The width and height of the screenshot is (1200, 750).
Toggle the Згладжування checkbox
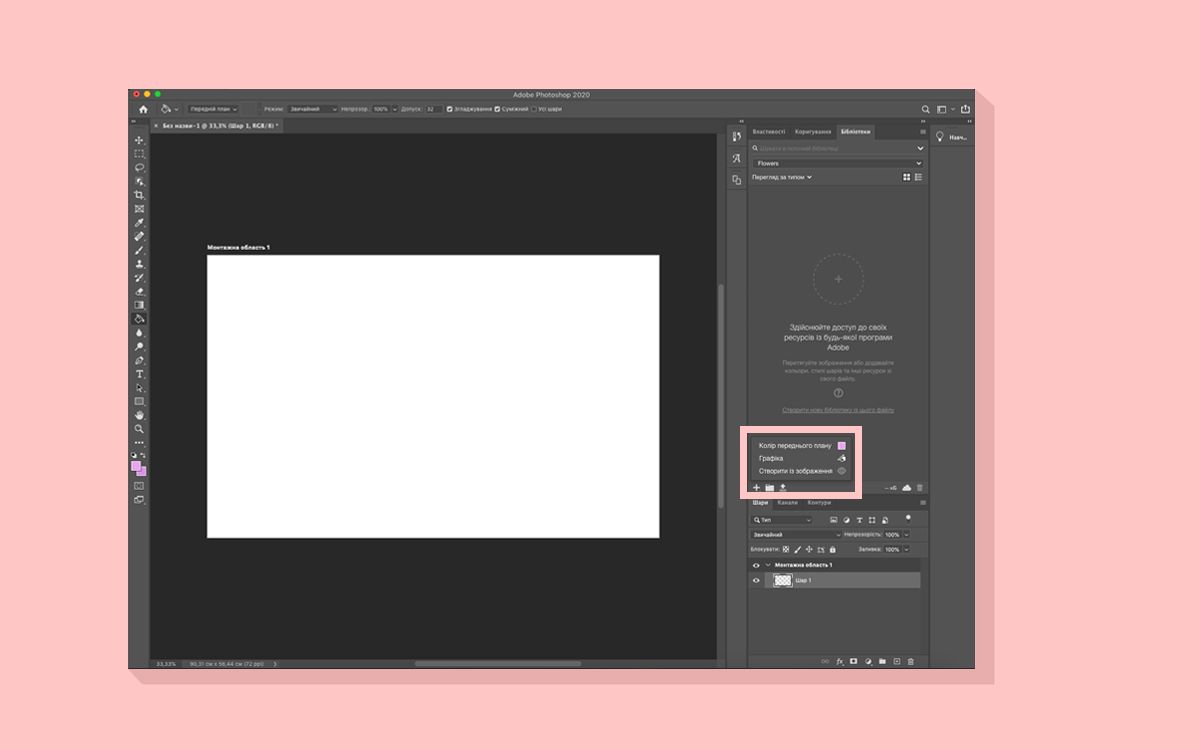(450, 109)
